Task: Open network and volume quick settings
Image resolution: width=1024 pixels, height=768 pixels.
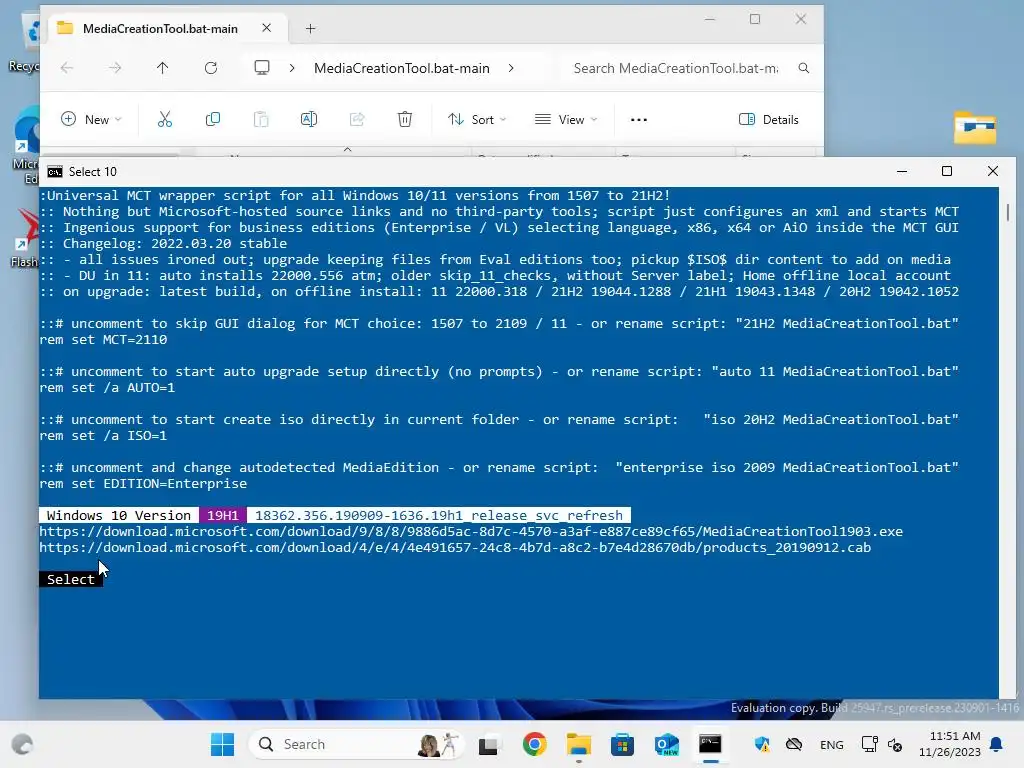Action: [882, 744]
